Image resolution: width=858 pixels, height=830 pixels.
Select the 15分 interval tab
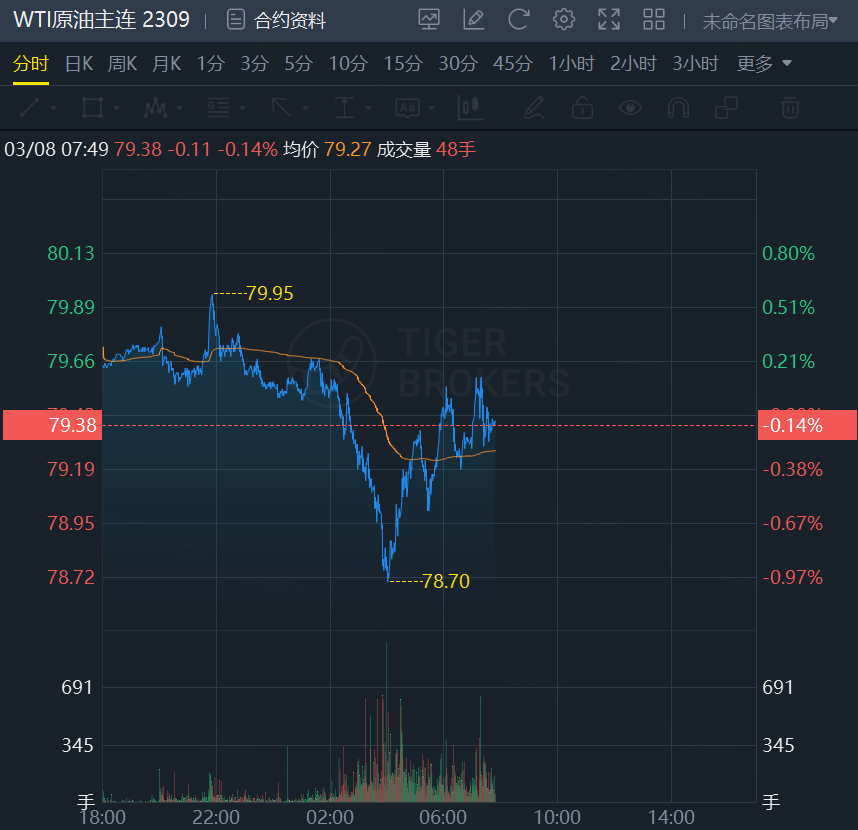[x=403, y=64]
